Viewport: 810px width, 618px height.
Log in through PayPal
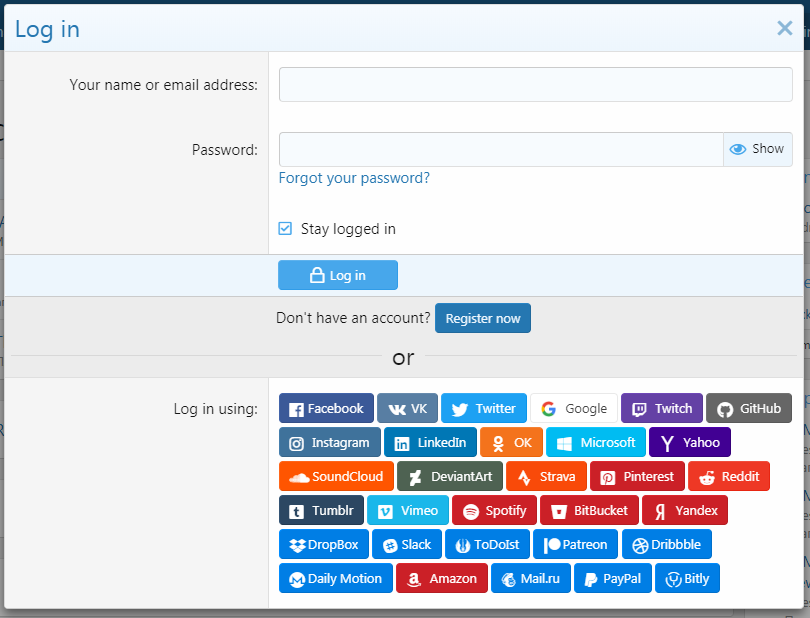coord(613,578)
